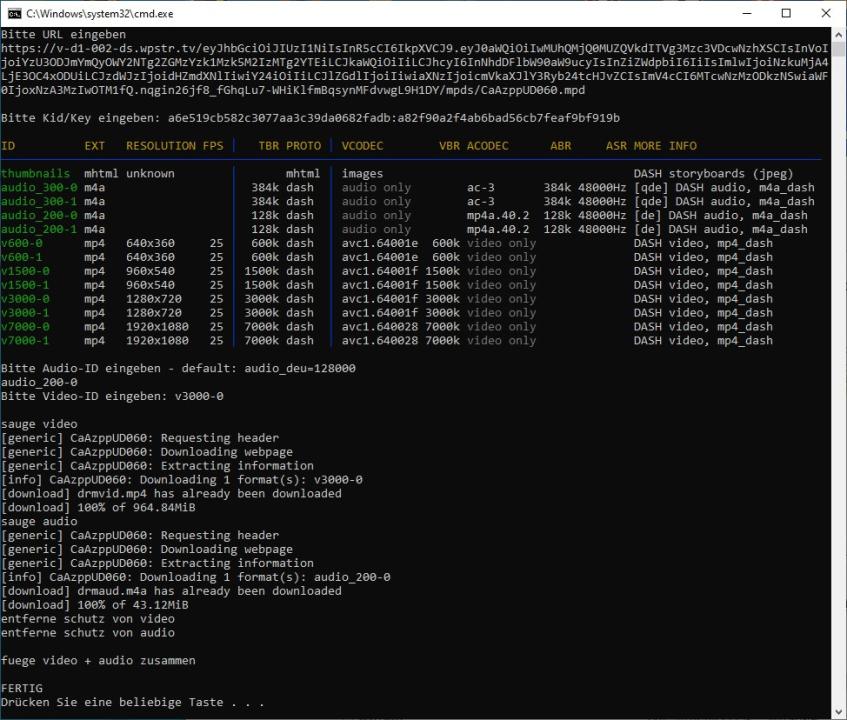
Task: Click the scrollbar down arrow
Action: [838, 712]
